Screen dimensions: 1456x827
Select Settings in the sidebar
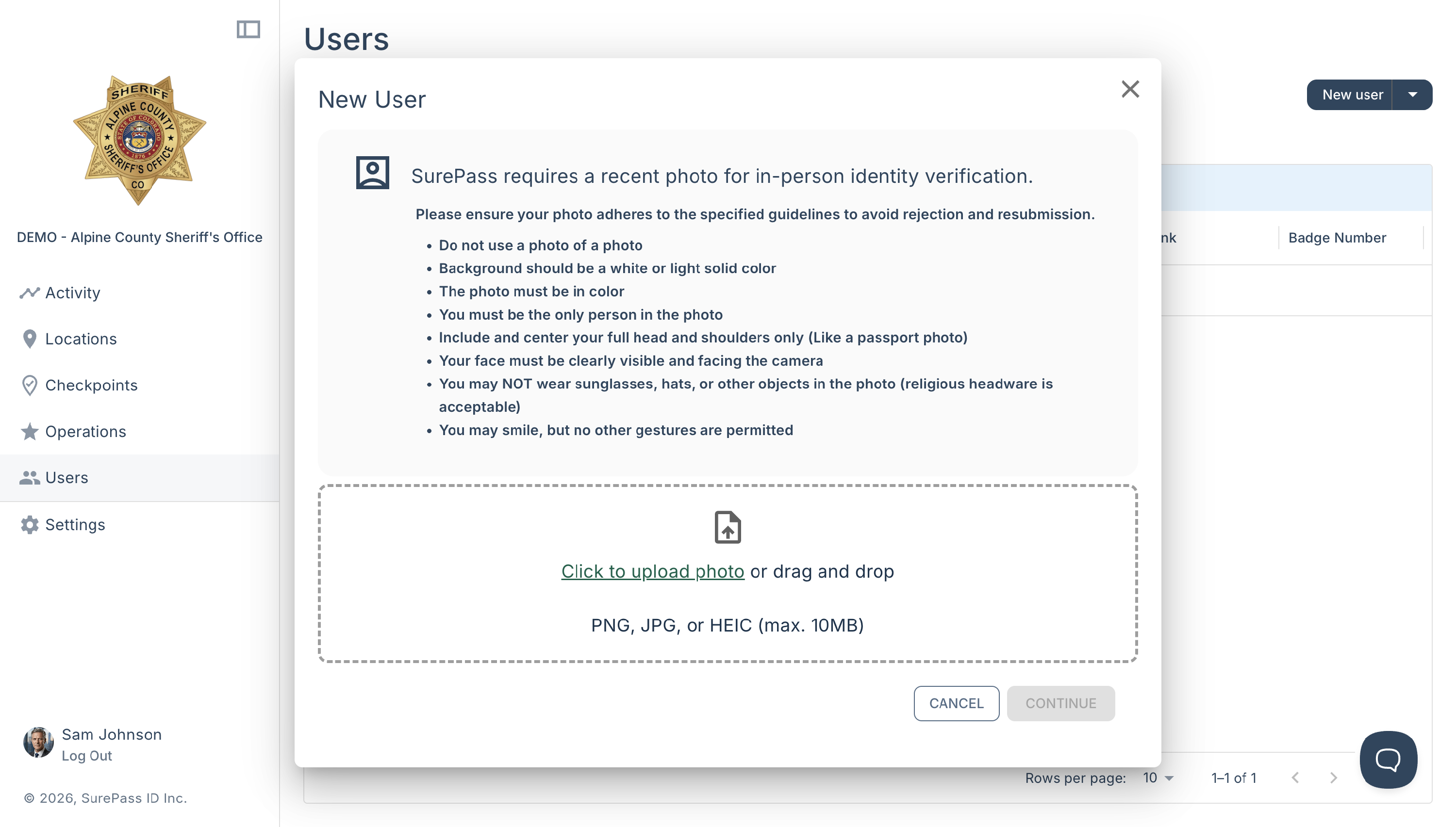coord(140,524)
